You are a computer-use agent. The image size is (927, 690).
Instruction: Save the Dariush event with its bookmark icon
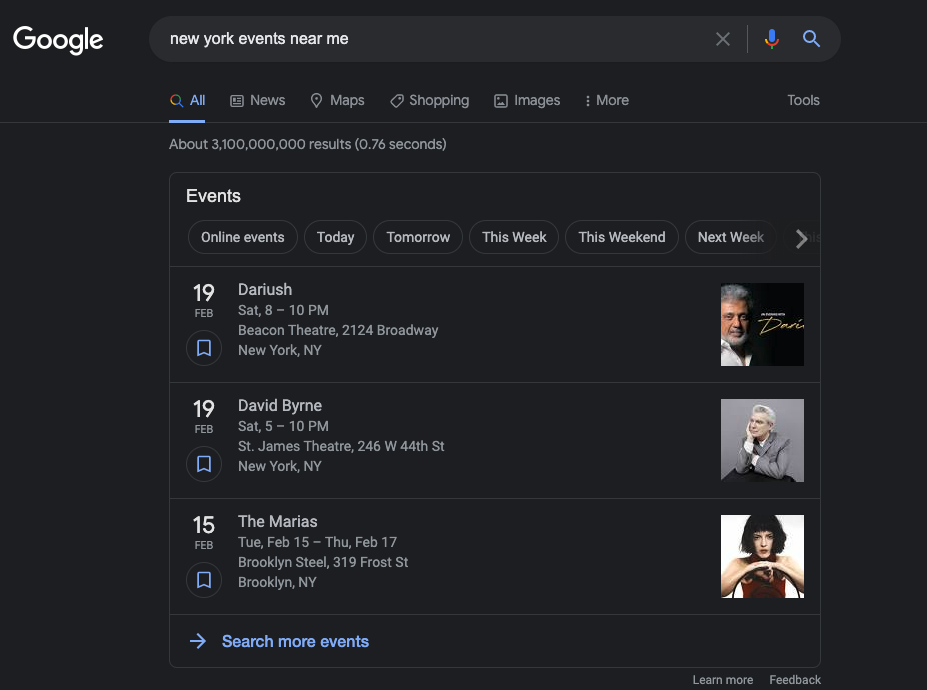(204, 348)
